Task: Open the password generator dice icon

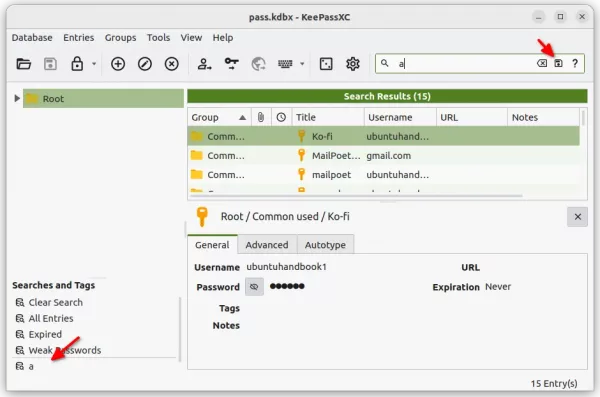Action: coord(326,64)
